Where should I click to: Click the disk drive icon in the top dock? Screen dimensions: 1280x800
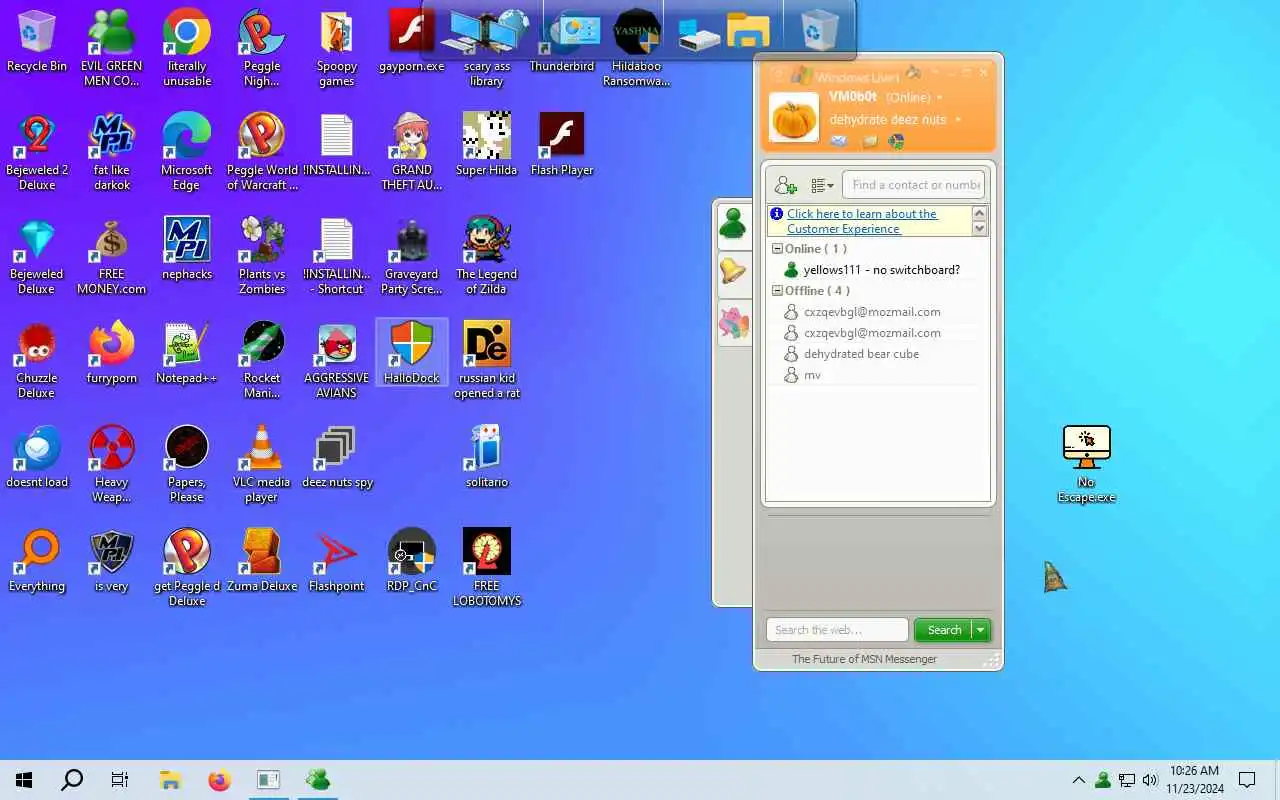point(698,37)
